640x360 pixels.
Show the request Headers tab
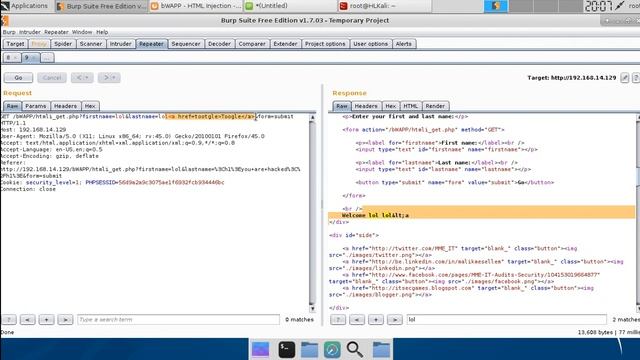pyautogui.click(x=65, y=106)
